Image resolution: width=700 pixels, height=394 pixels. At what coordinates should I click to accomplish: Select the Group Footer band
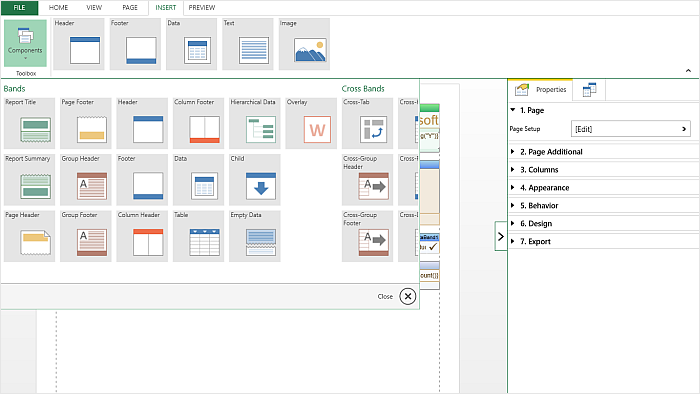[86, 236]
